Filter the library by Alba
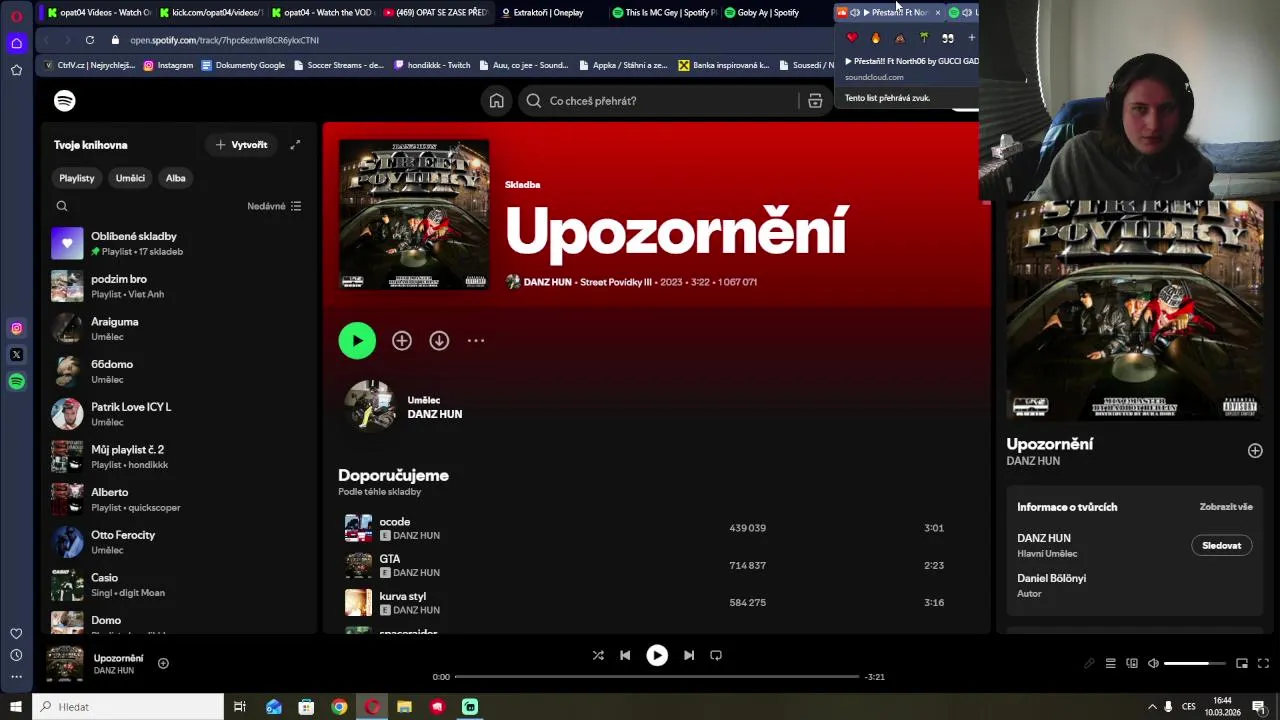1280x720 pixels. pyautogui.click(x=176, y=178)
